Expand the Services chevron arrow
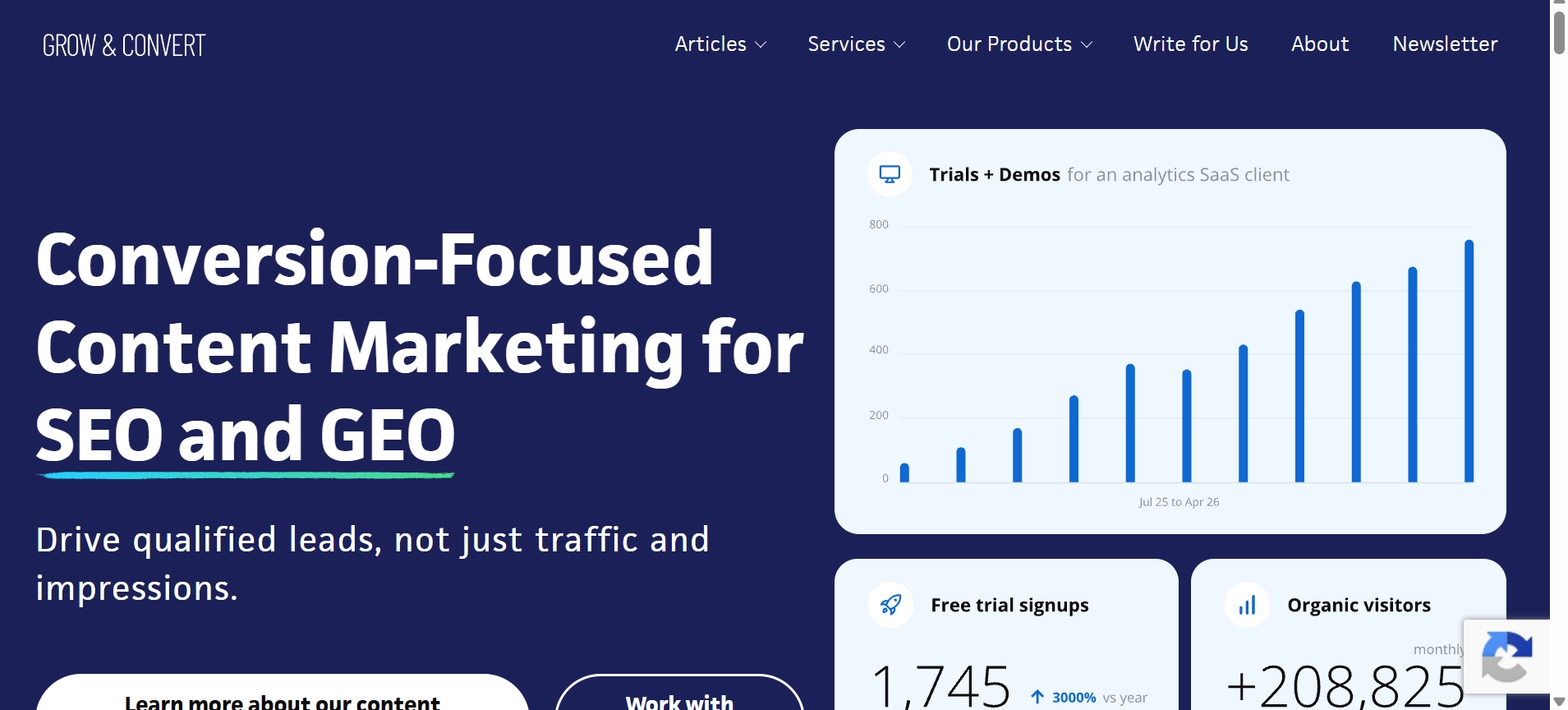 [x=899, y=45]
